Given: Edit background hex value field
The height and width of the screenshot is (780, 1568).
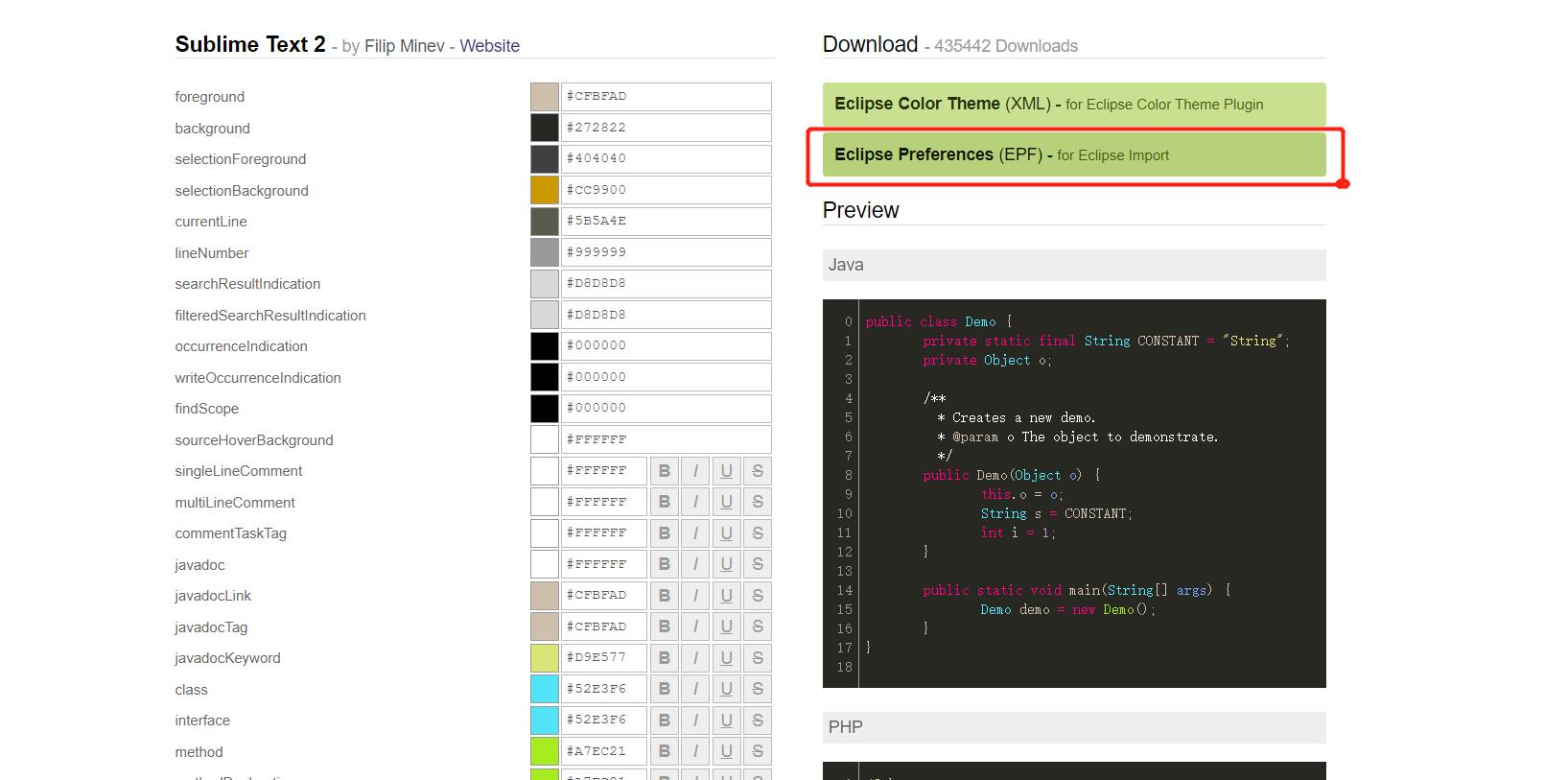Looking at the screenshot, I should pos(666,128).
